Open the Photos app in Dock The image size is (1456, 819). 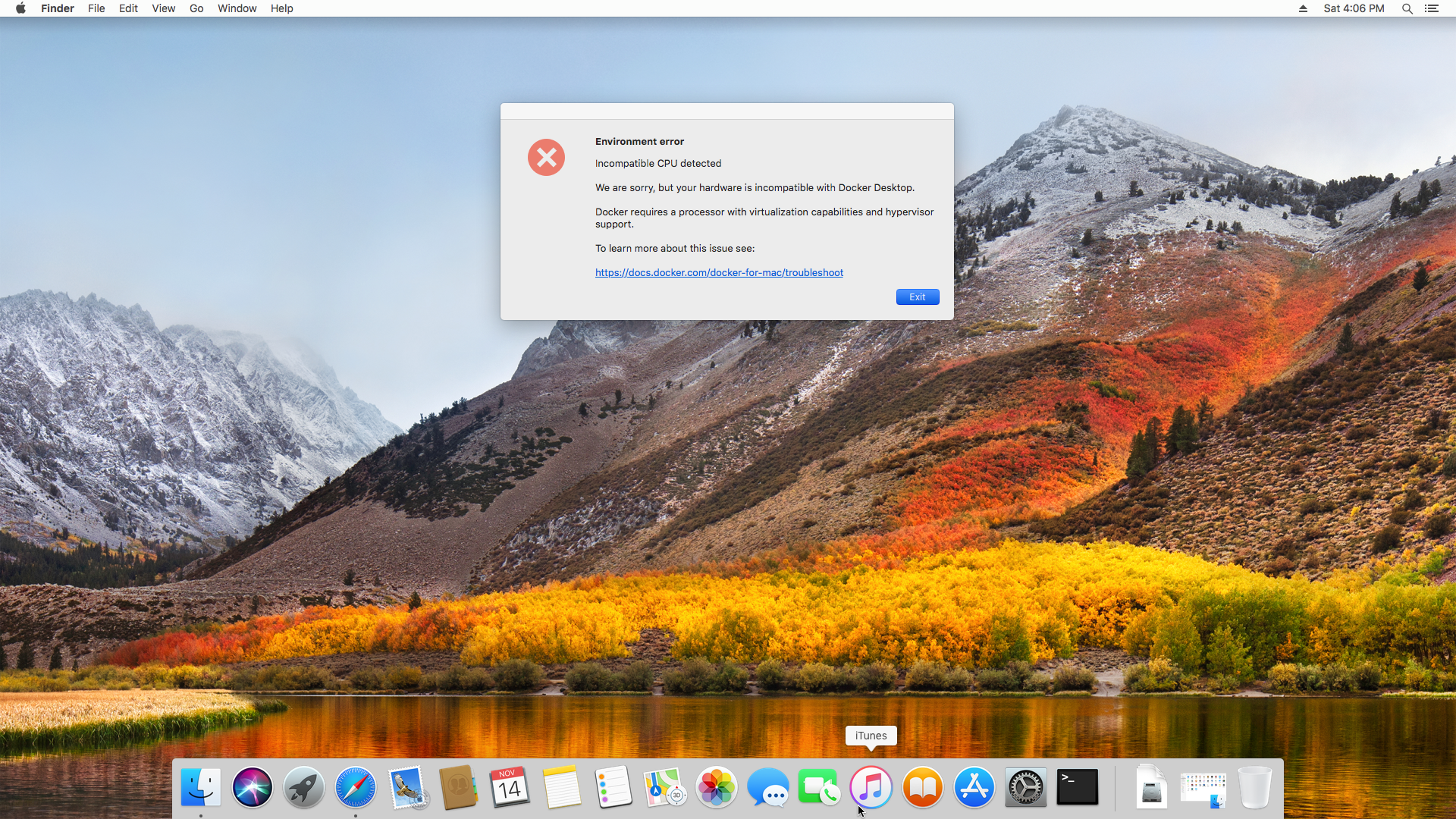pyautogui.click(x=716, y=787)
